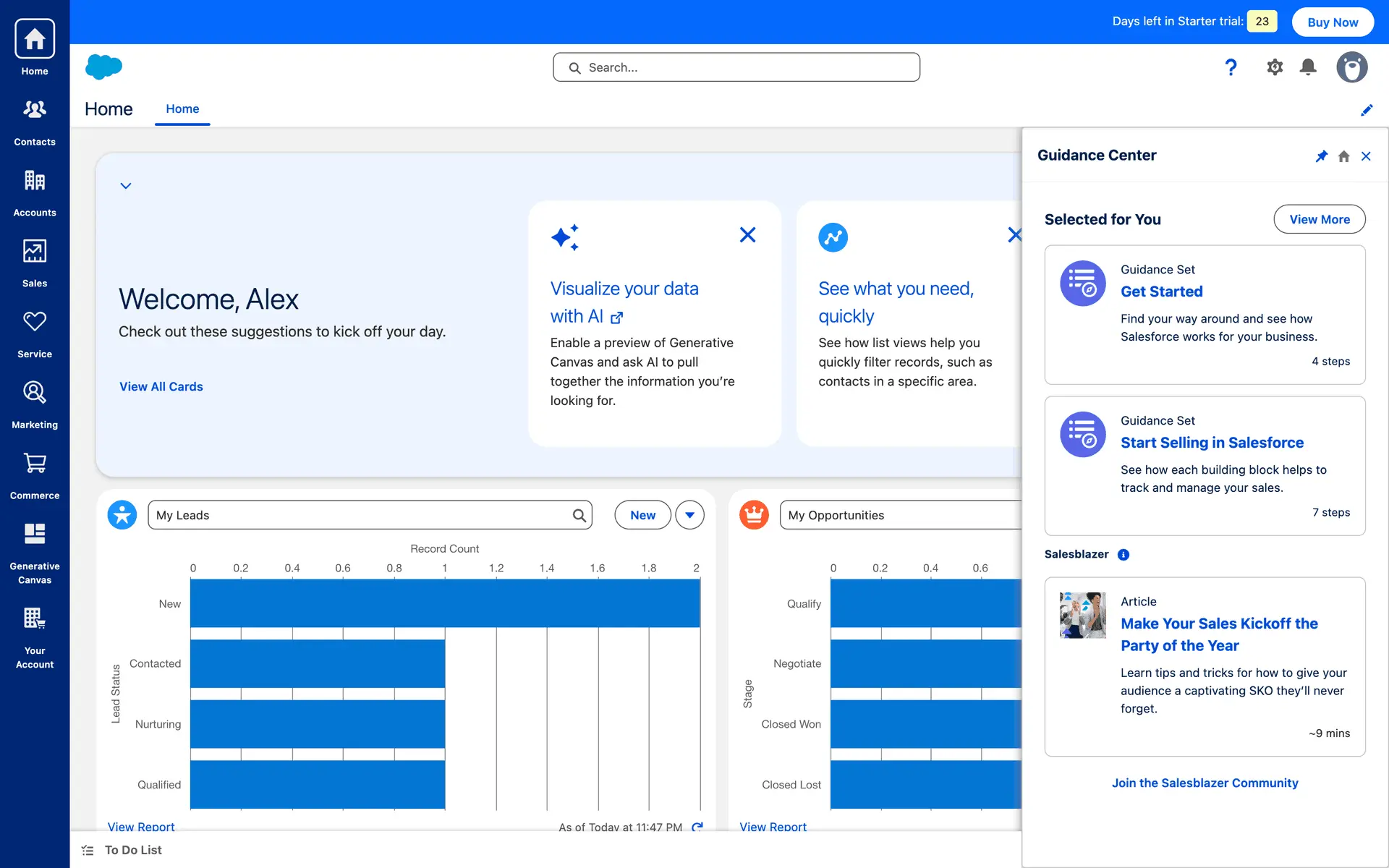This screenshot has height=868, width=1389.
Task: Click the Buy Now button
Action: [1333, 22]
